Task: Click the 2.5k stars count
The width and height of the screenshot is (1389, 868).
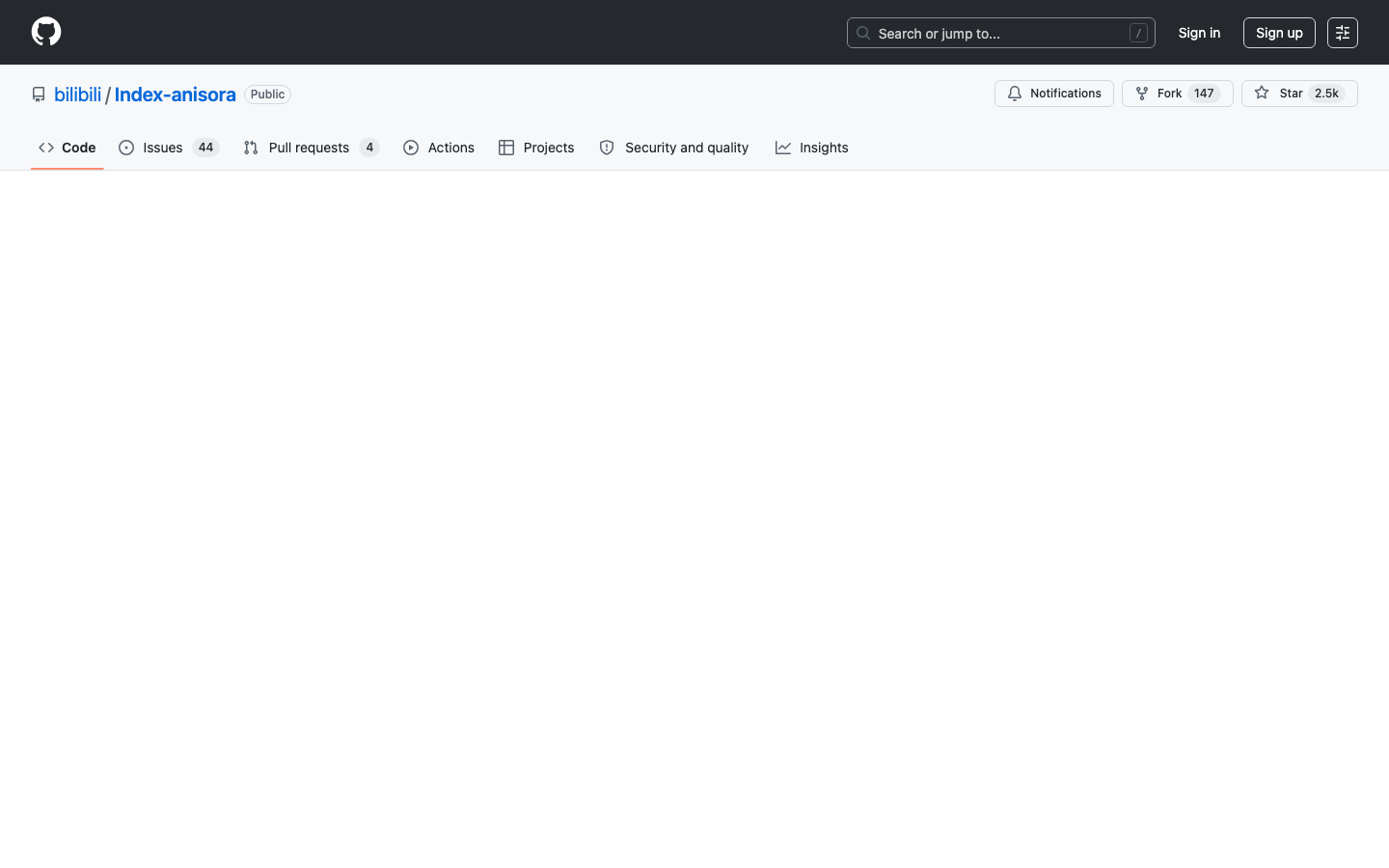Action: tap(1326, 94)
